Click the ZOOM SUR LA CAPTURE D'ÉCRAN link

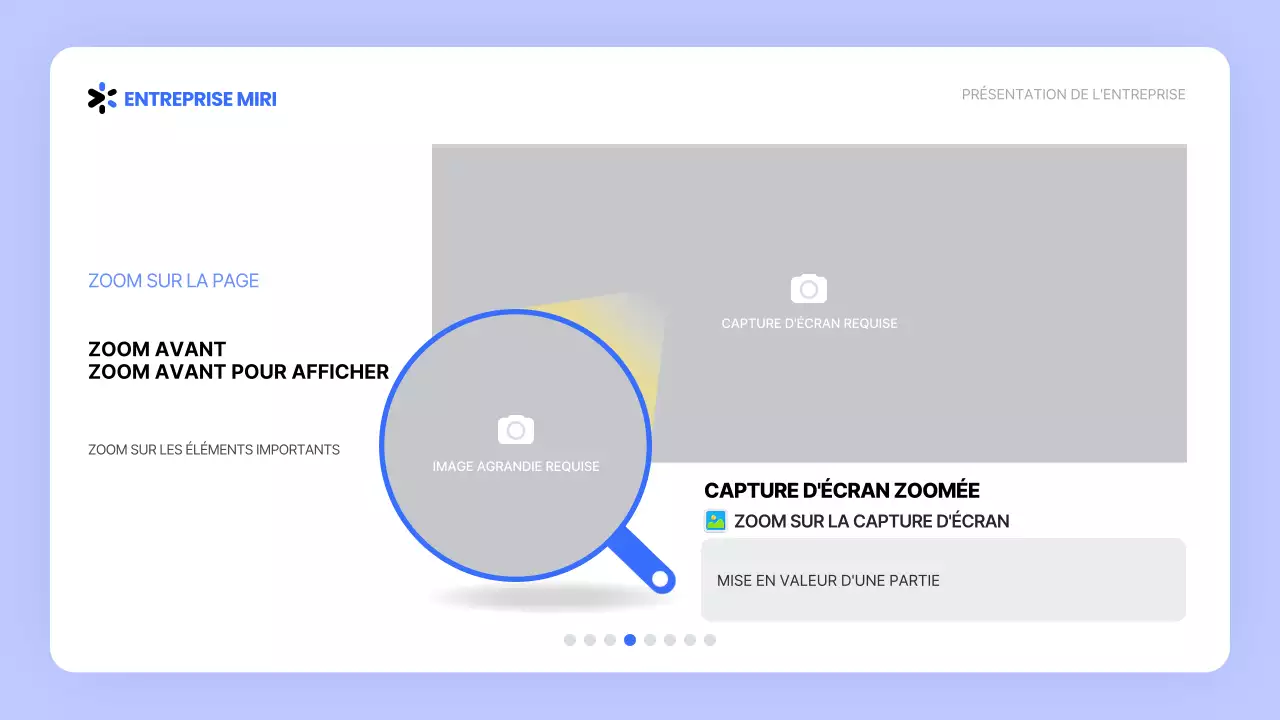click(x=872, y=521)
